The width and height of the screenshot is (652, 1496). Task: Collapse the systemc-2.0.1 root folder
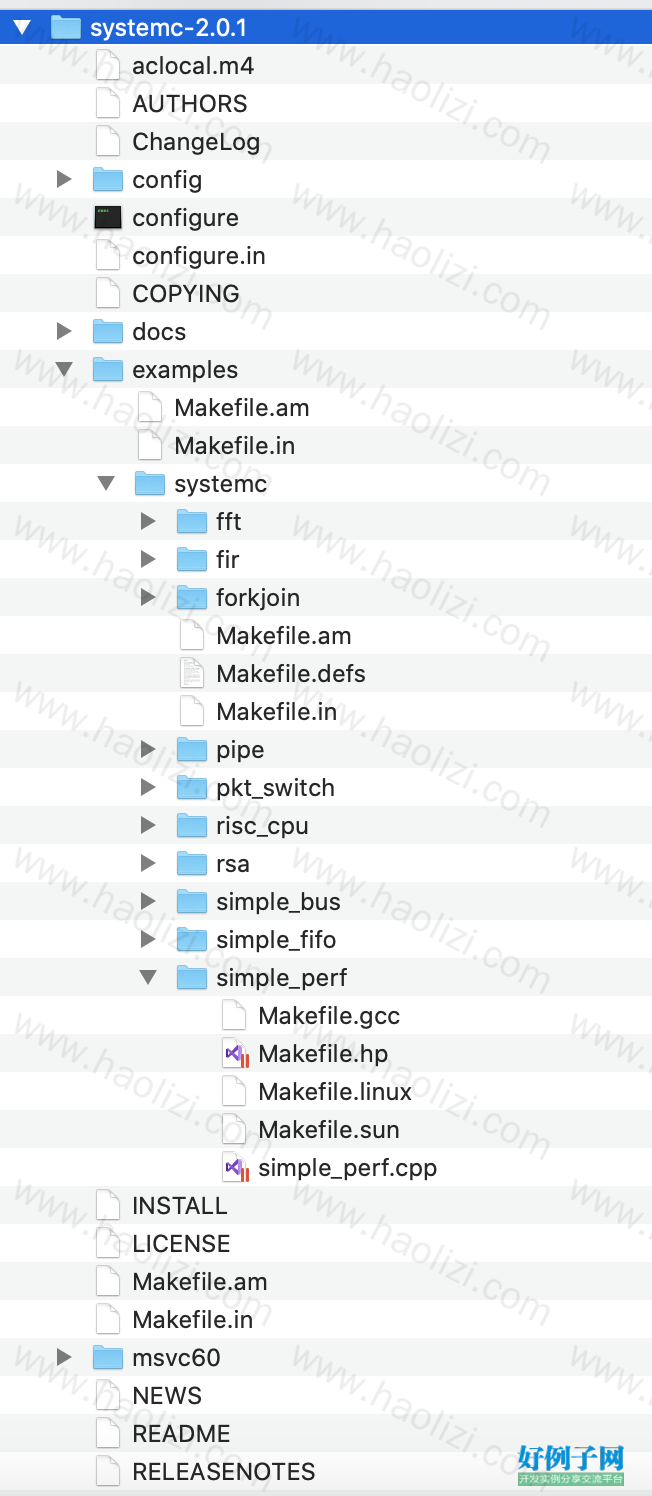tap(22, 28)
